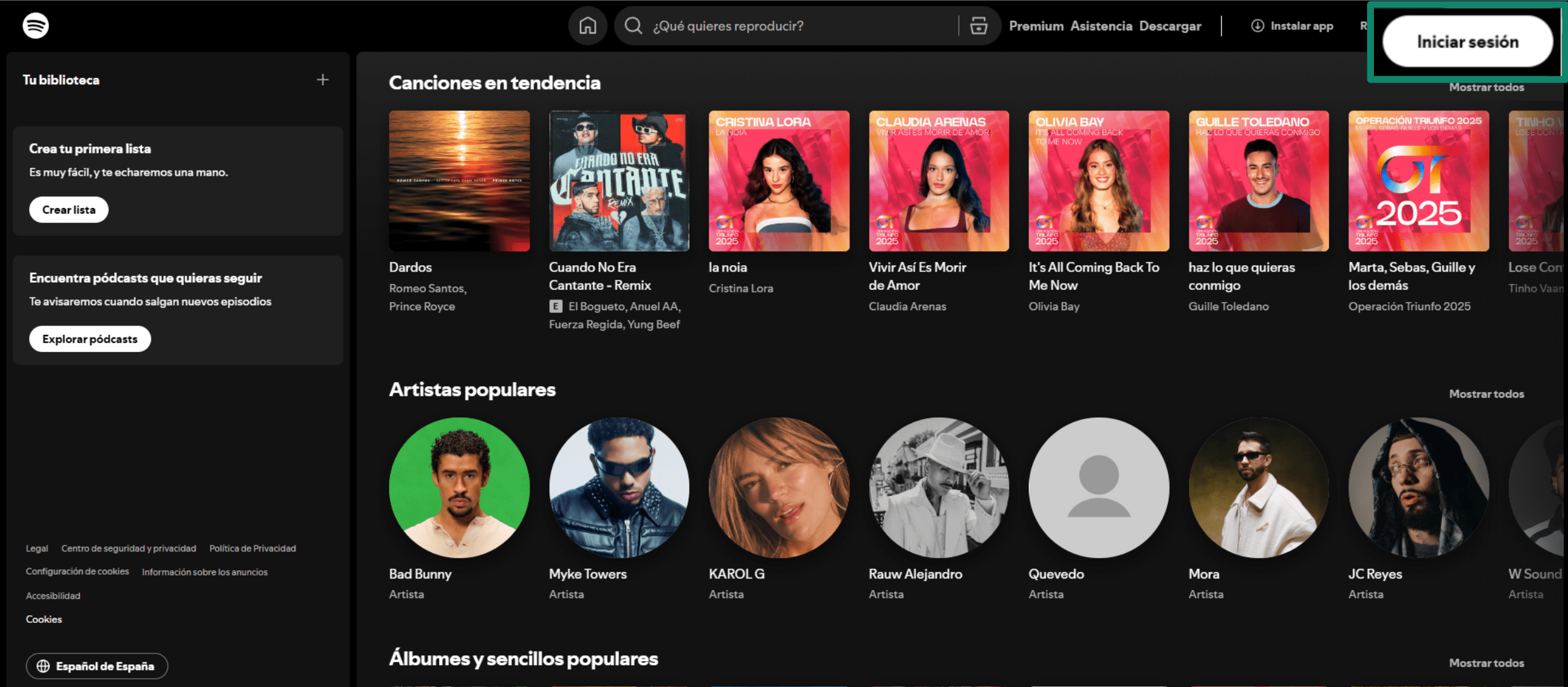Go to the Home icon
1568x687 pixels.
pos(587,25)
